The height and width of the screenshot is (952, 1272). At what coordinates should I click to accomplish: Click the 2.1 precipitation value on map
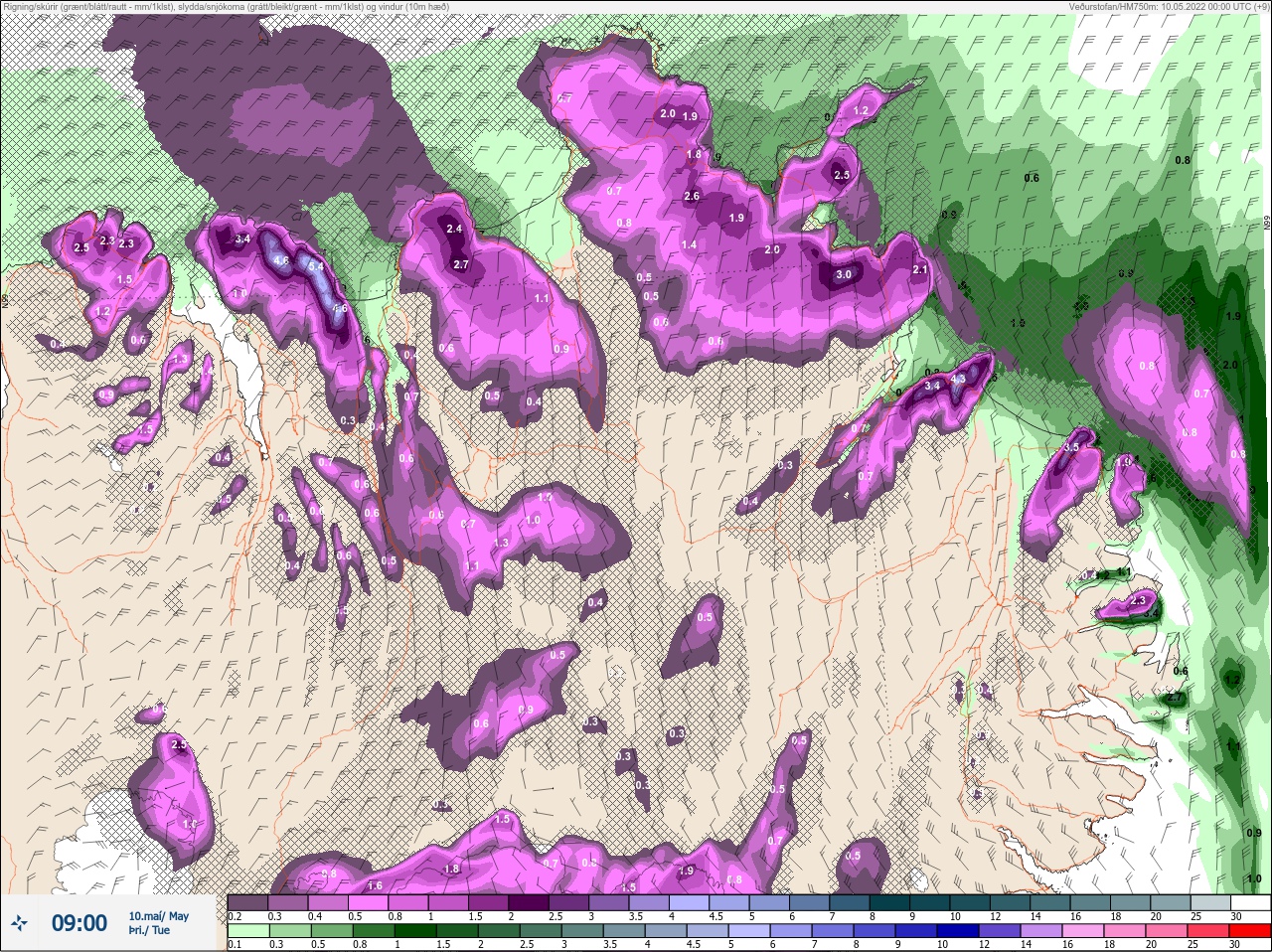(919, 269)
